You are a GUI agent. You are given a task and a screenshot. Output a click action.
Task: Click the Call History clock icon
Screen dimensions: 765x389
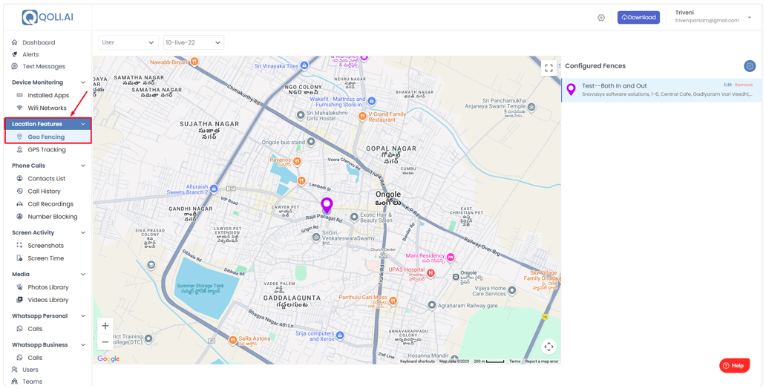click(20, 191)
